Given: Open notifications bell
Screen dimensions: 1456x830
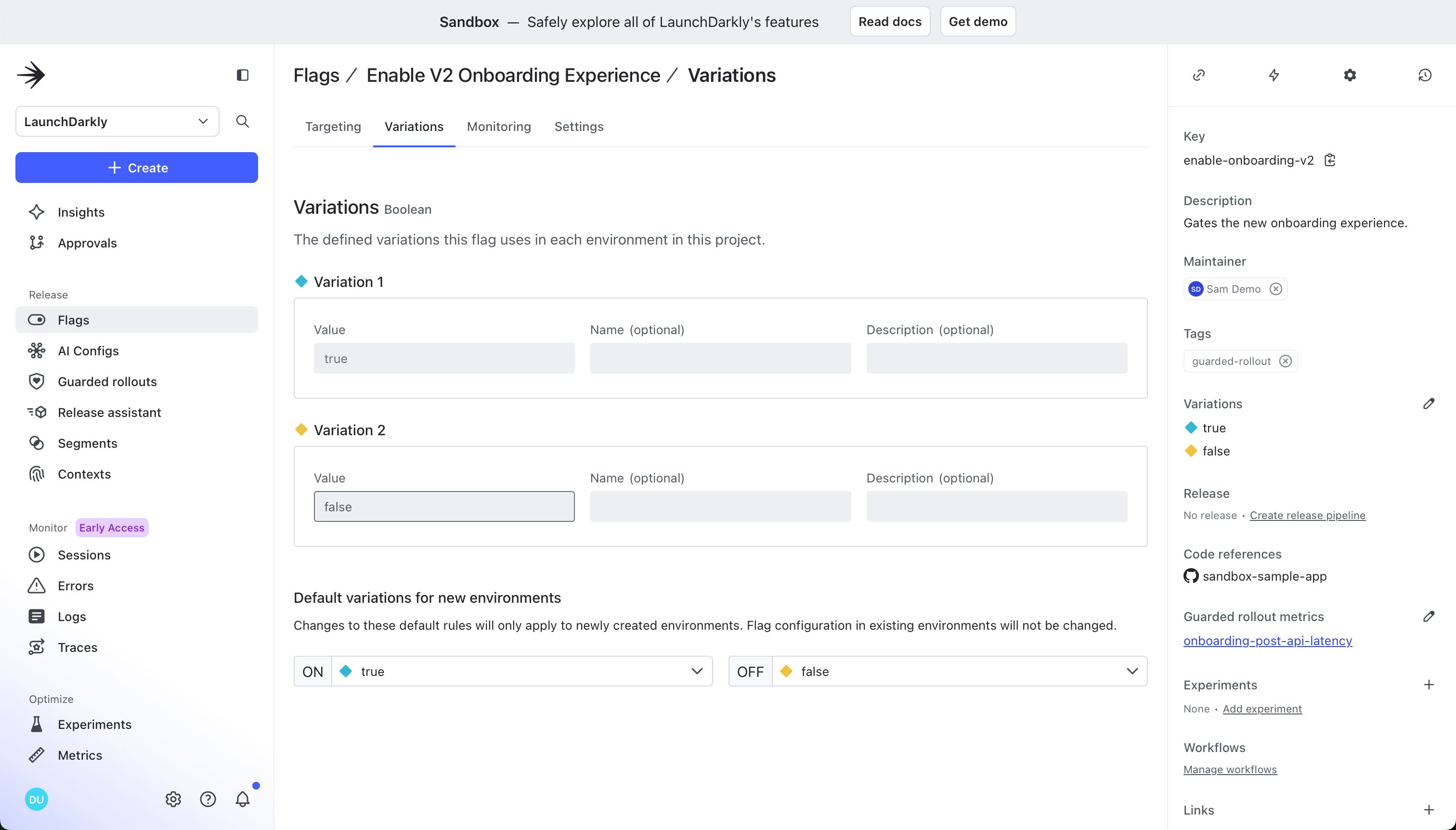Looking at the screenshot, I should coord(243,799).
